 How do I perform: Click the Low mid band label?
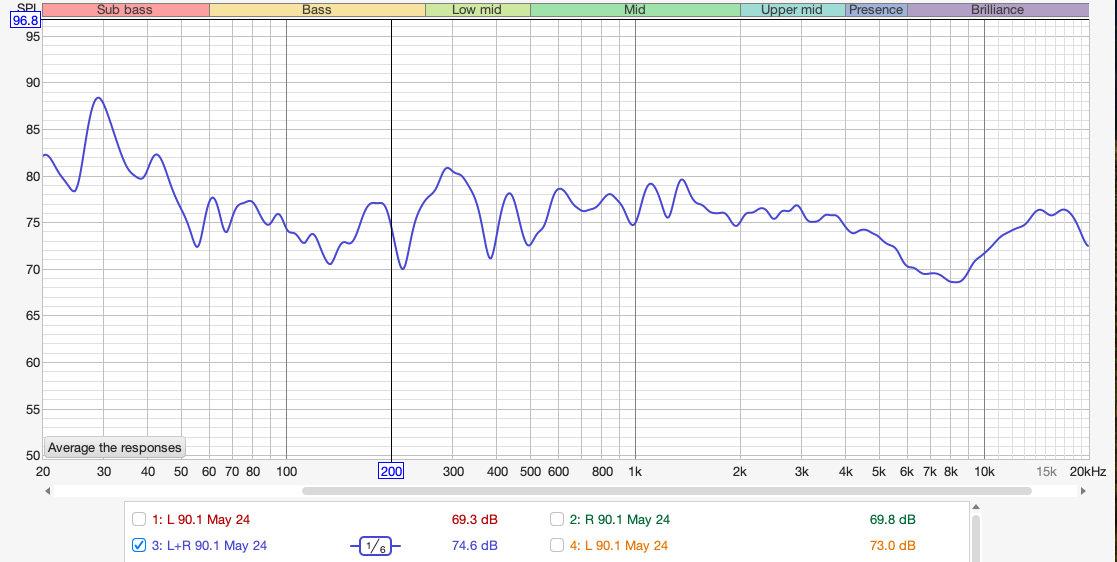(477, 10)
